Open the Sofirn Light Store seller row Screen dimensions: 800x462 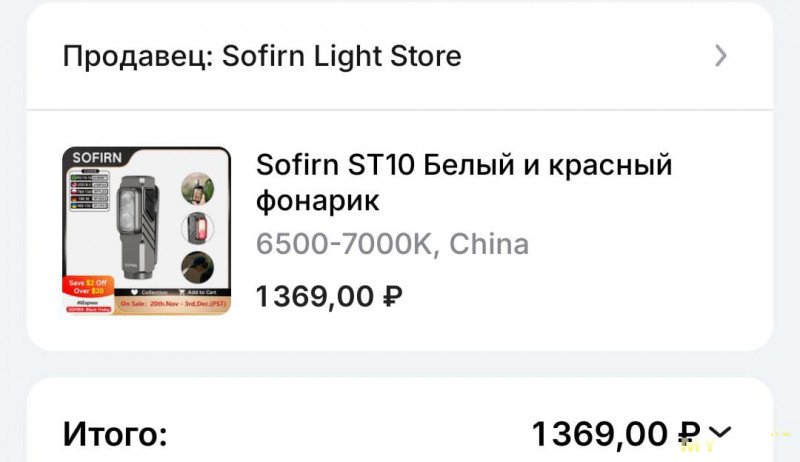pyautogui.click(x=400, y=56)
